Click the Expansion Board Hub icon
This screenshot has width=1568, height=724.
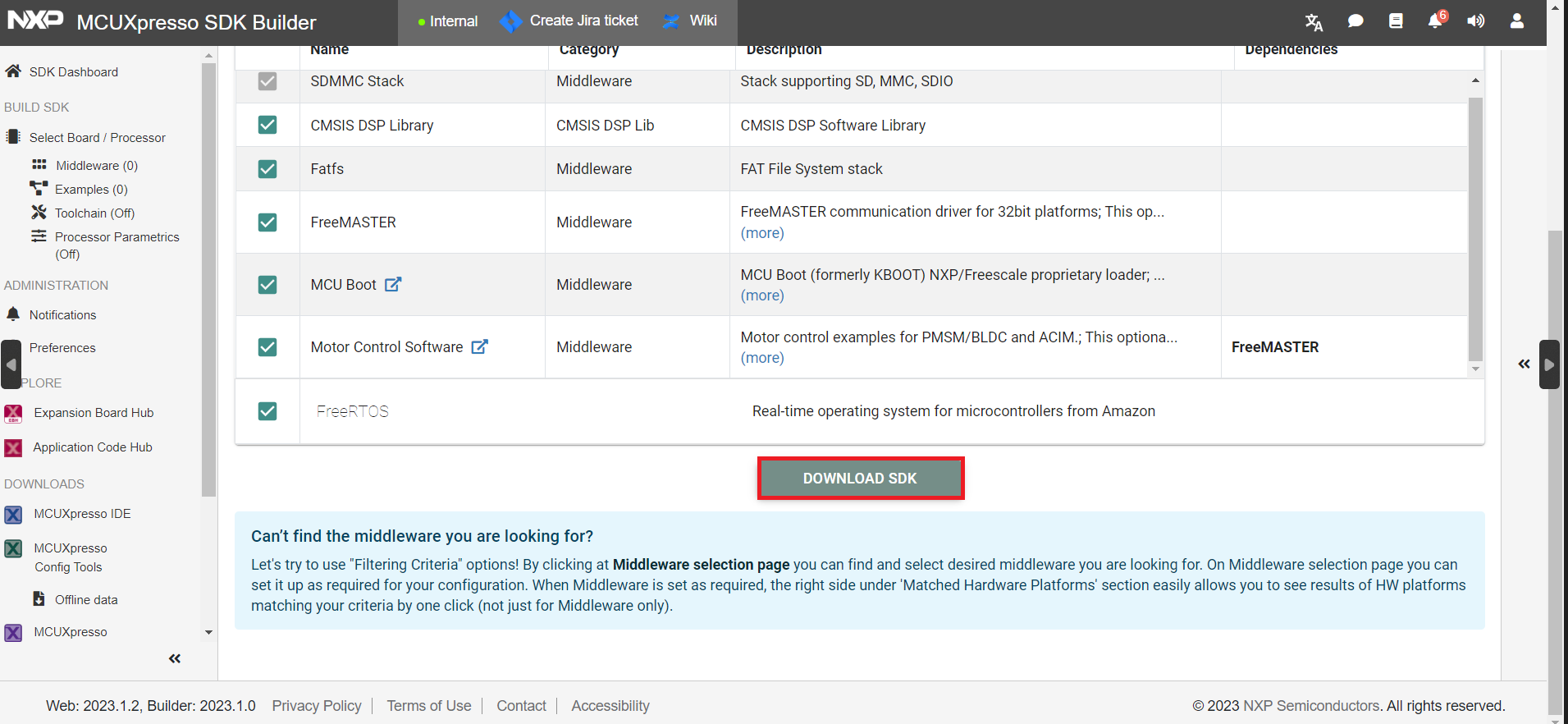pos(14,413)
